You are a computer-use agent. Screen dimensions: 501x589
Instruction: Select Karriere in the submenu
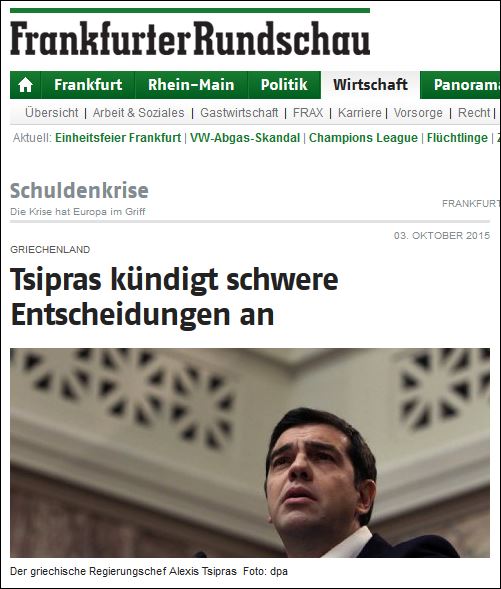360,113
